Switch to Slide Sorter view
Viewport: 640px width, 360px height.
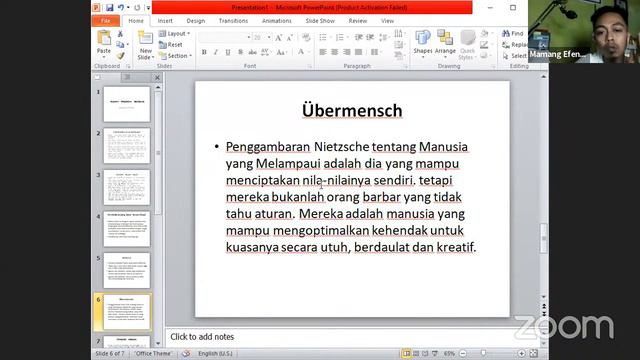pyautogui.click(x=416, y=353)
